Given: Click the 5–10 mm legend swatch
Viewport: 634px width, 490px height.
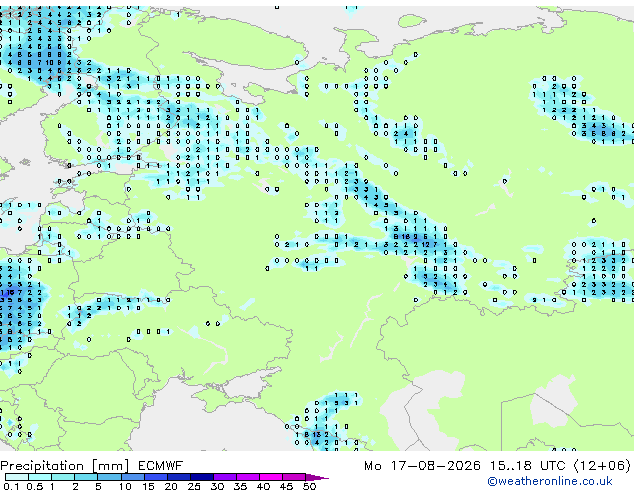Looking at the screenshot, I should (109, 477).
